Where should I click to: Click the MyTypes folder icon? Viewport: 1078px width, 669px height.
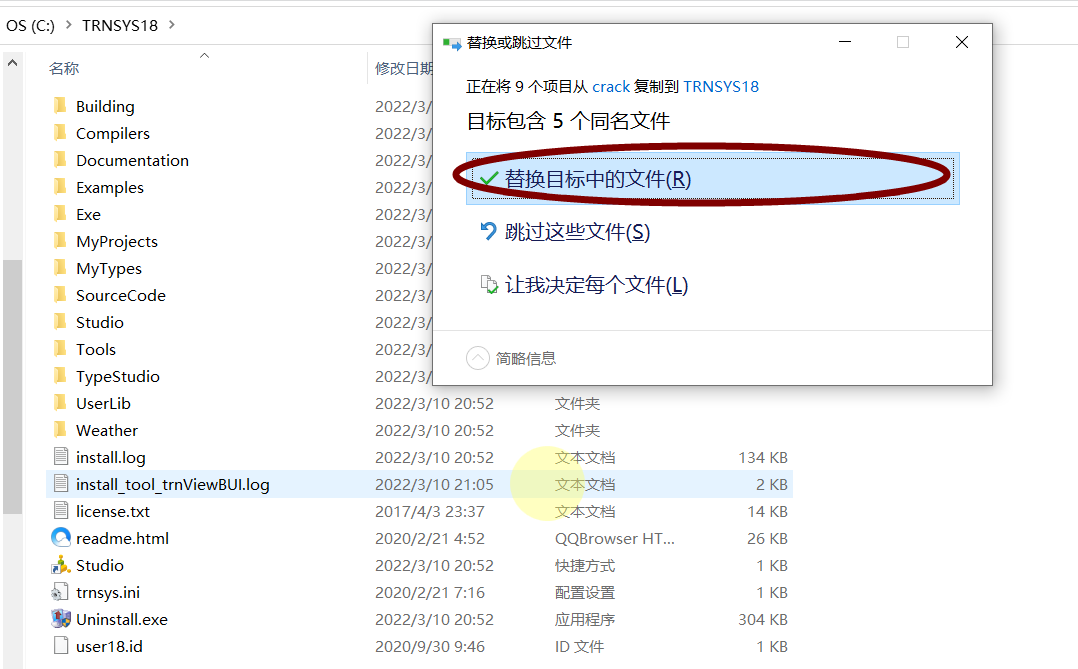point(60,268)
